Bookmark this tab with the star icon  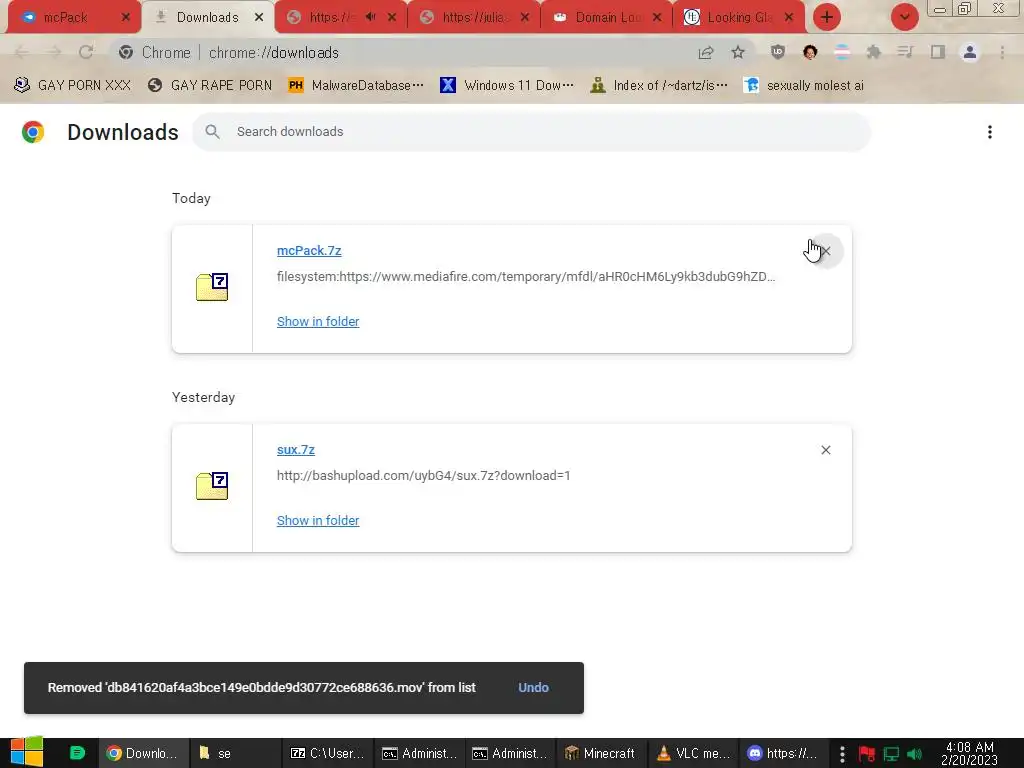pos(738,52)
